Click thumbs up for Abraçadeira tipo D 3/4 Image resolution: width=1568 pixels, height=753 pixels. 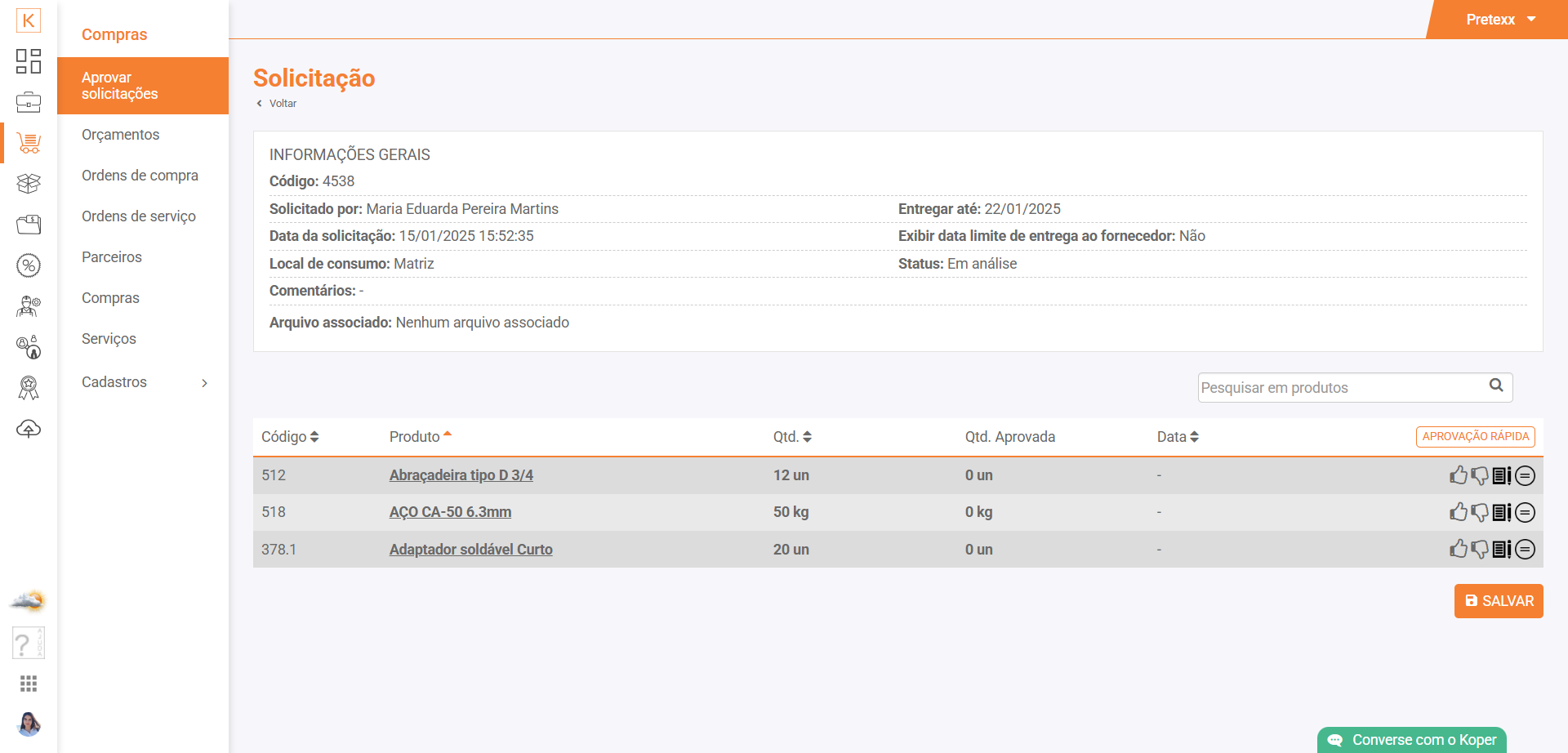(x=1458, y=475)
